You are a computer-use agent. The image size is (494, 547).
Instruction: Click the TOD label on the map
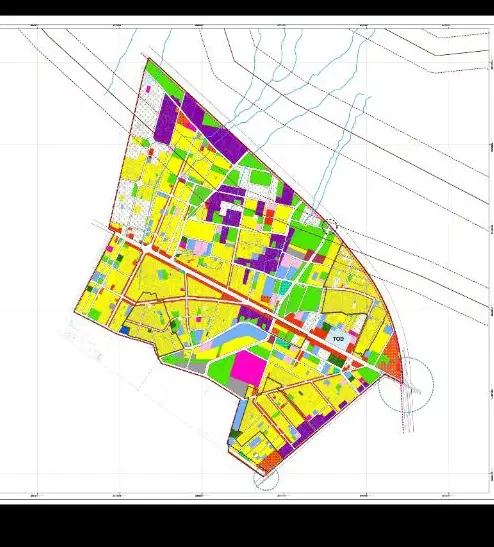click(x=338, y=339)
